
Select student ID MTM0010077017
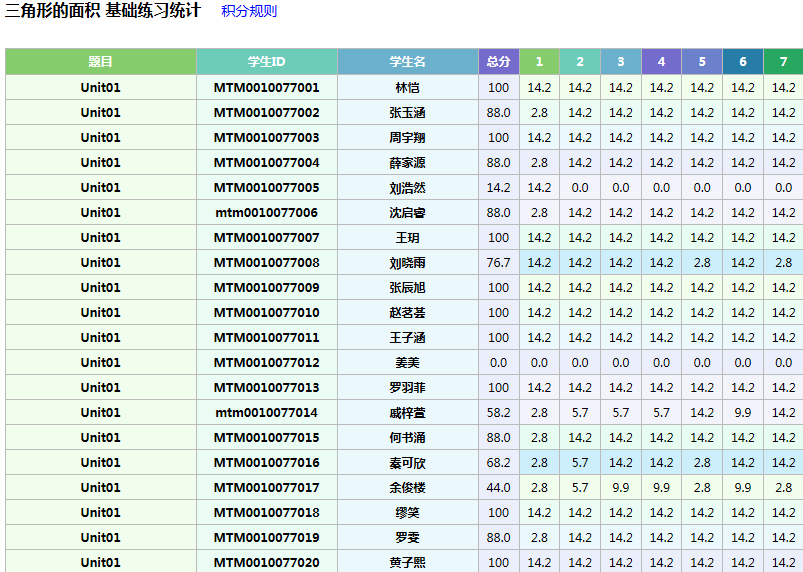click(267, 488)
